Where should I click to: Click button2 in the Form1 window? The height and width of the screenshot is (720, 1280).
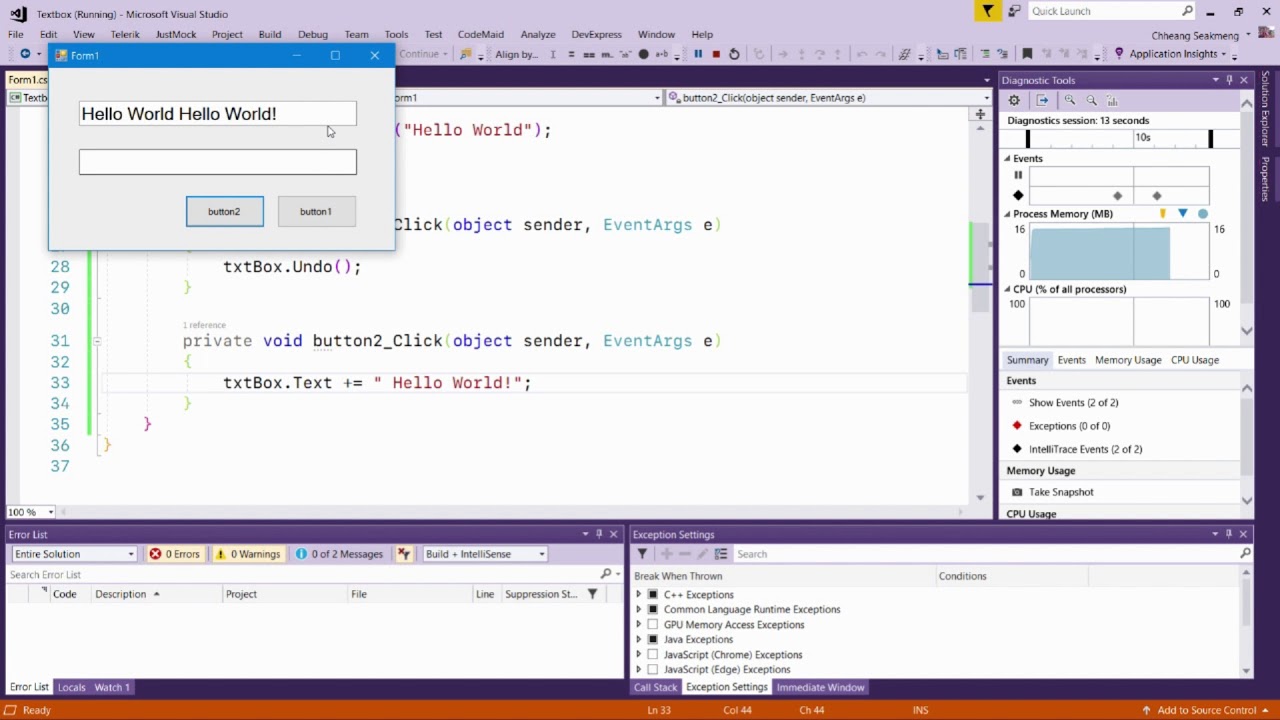pyautogui.click(x=225, y=211)
